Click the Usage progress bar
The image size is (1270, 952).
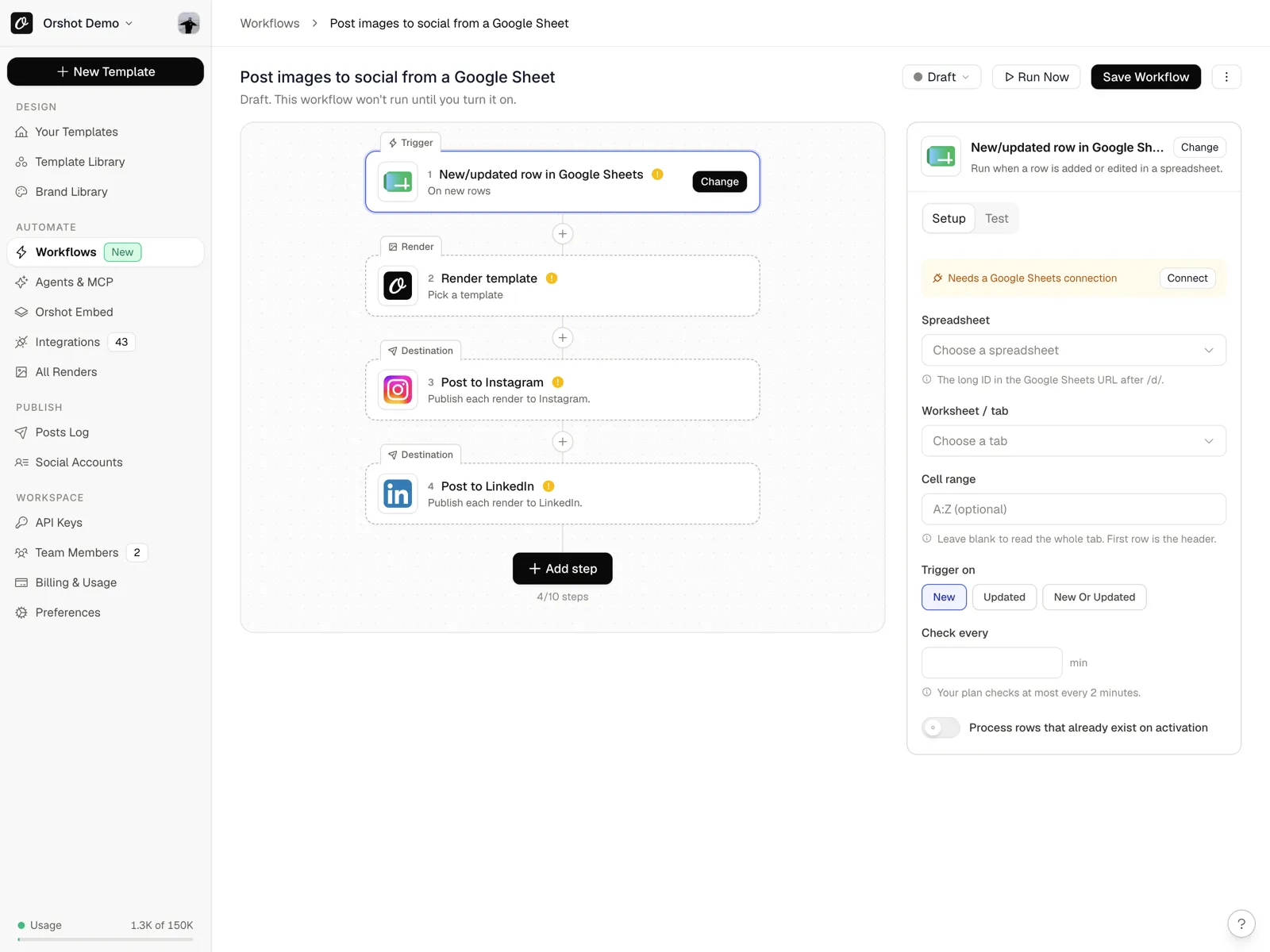[x=106, y=939]
